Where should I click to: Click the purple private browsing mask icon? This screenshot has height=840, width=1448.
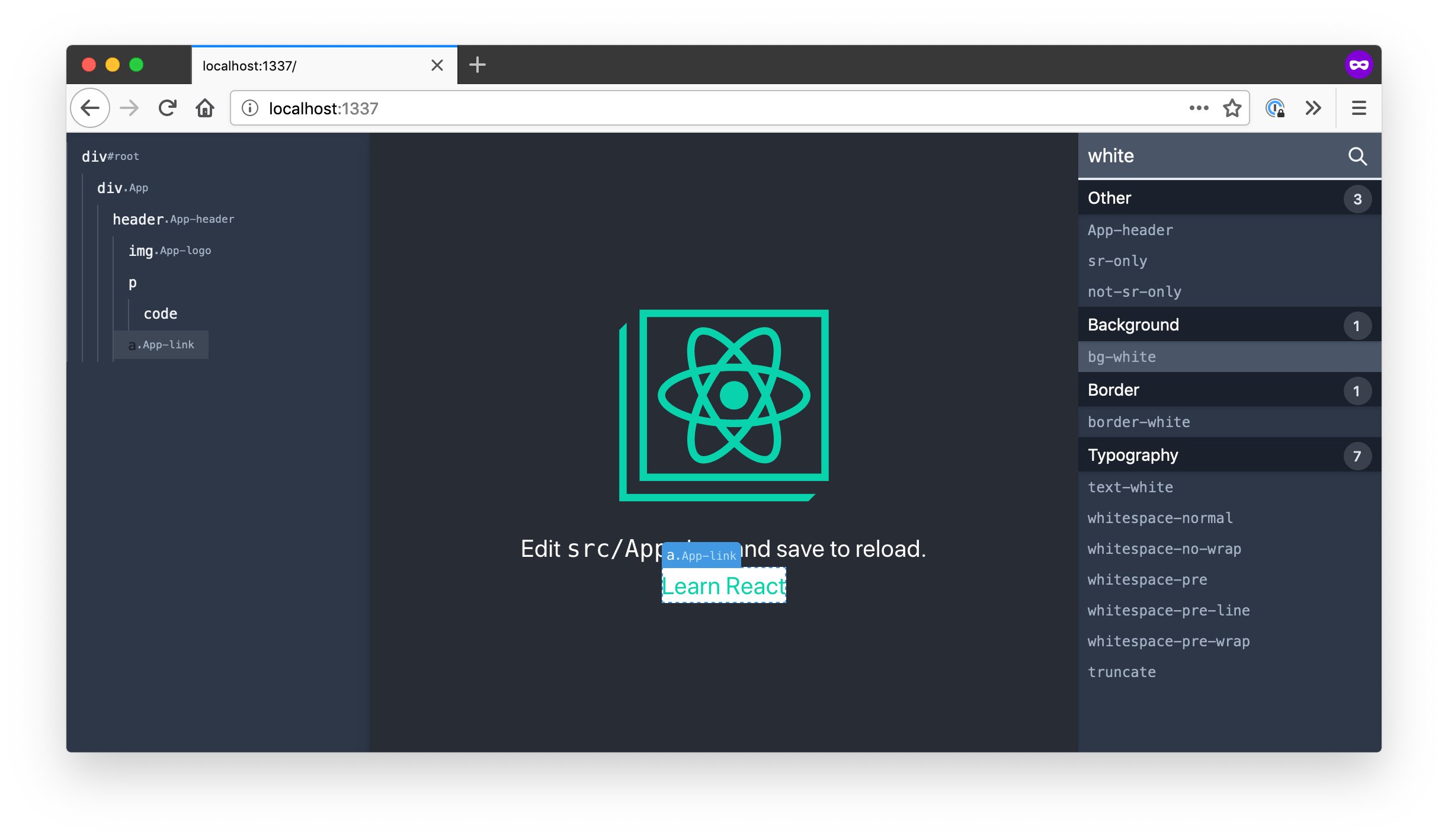(x=1359, y=65)
